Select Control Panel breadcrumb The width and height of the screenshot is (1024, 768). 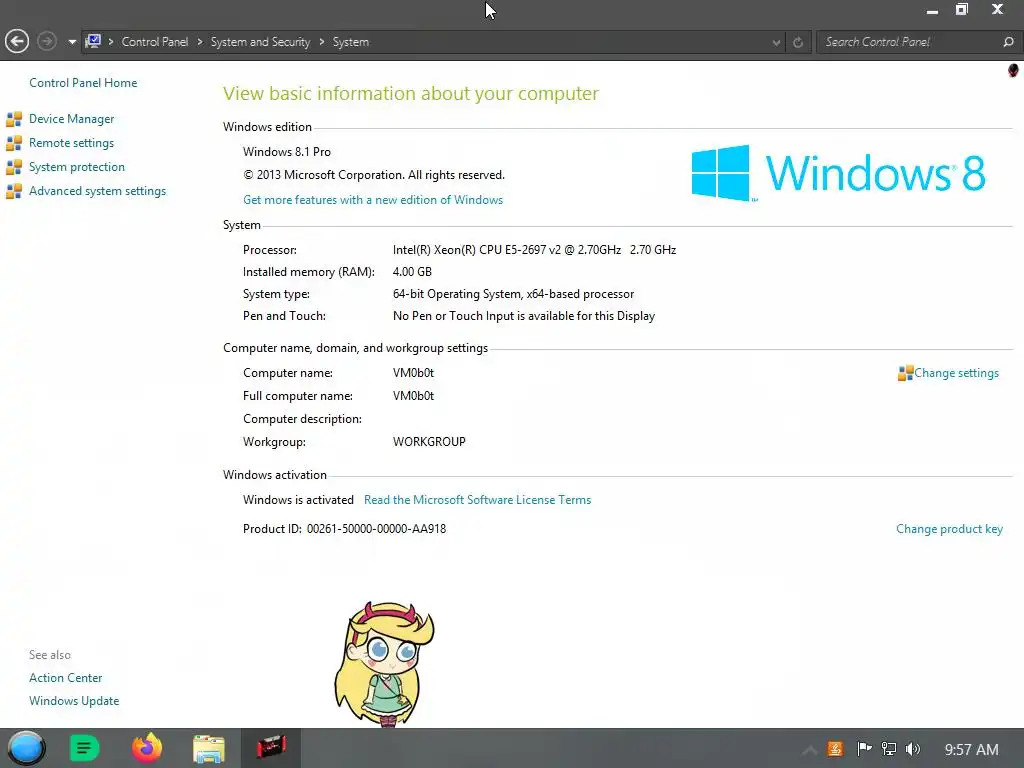click(155, 42)
